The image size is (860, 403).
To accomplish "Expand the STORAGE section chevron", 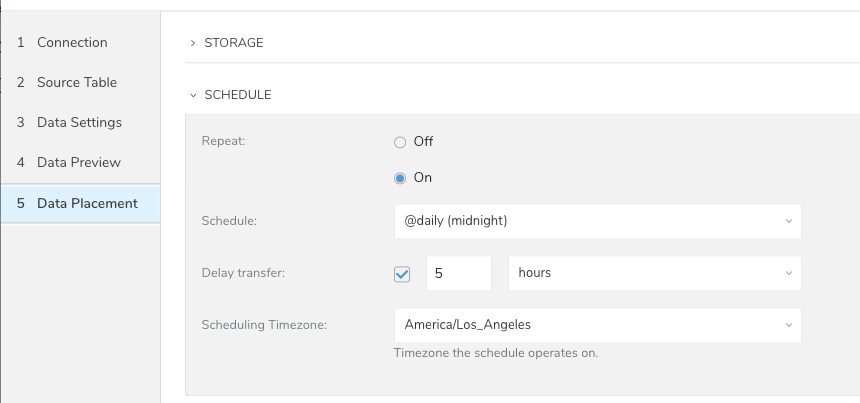I will pos(193,43).
